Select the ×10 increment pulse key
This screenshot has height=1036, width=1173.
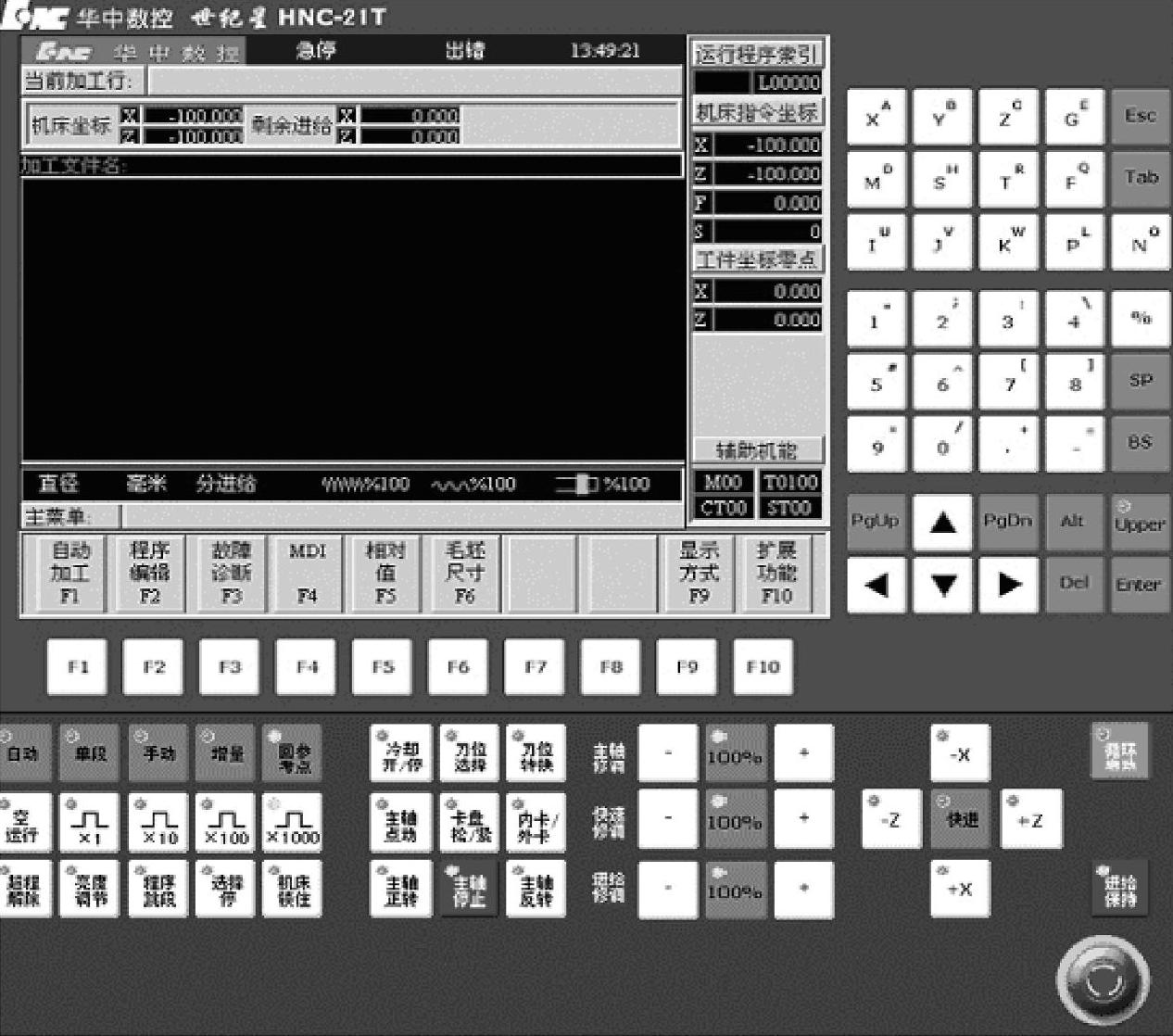click(x=158, y=822)
